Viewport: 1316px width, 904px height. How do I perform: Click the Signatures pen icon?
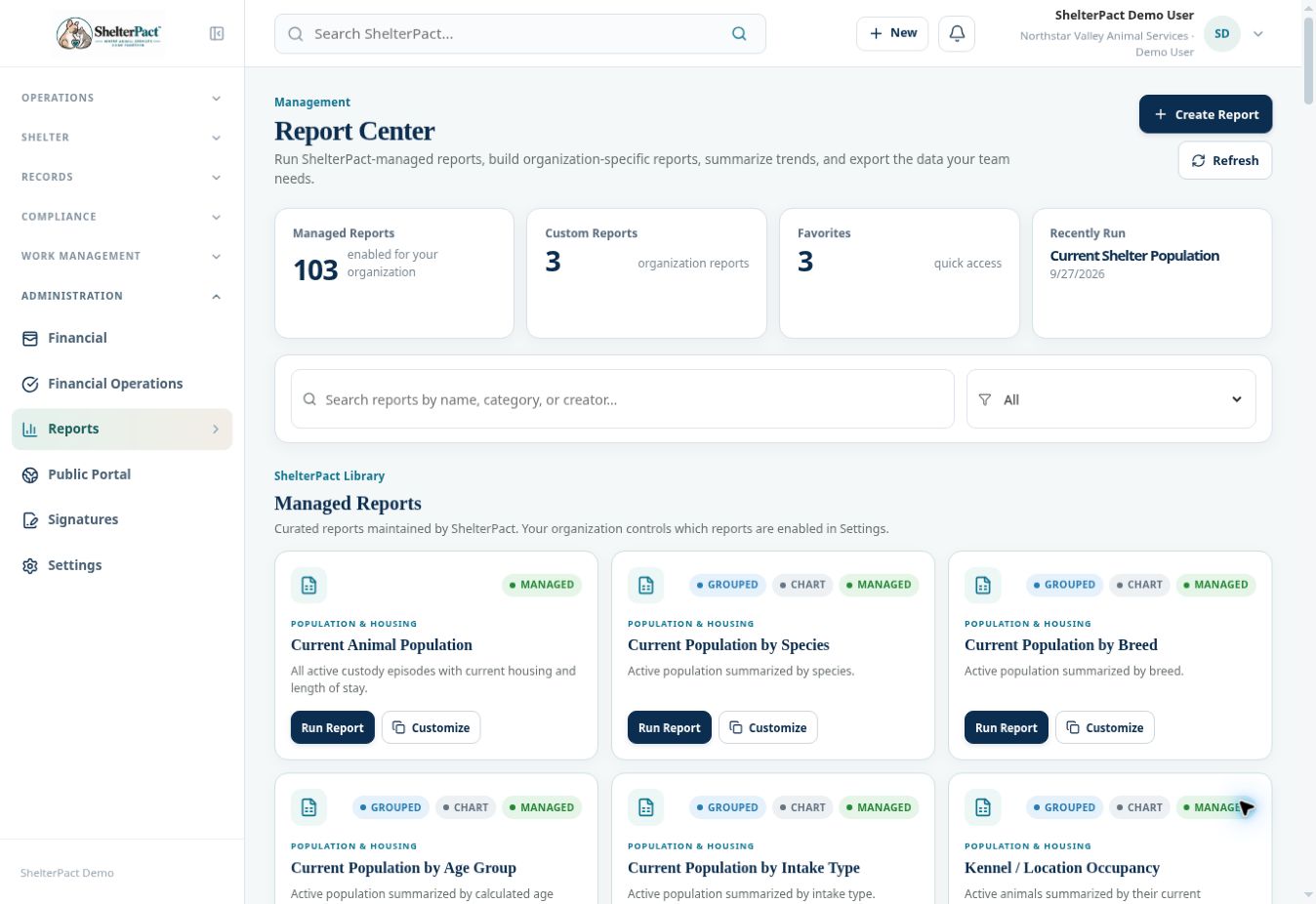30,520
